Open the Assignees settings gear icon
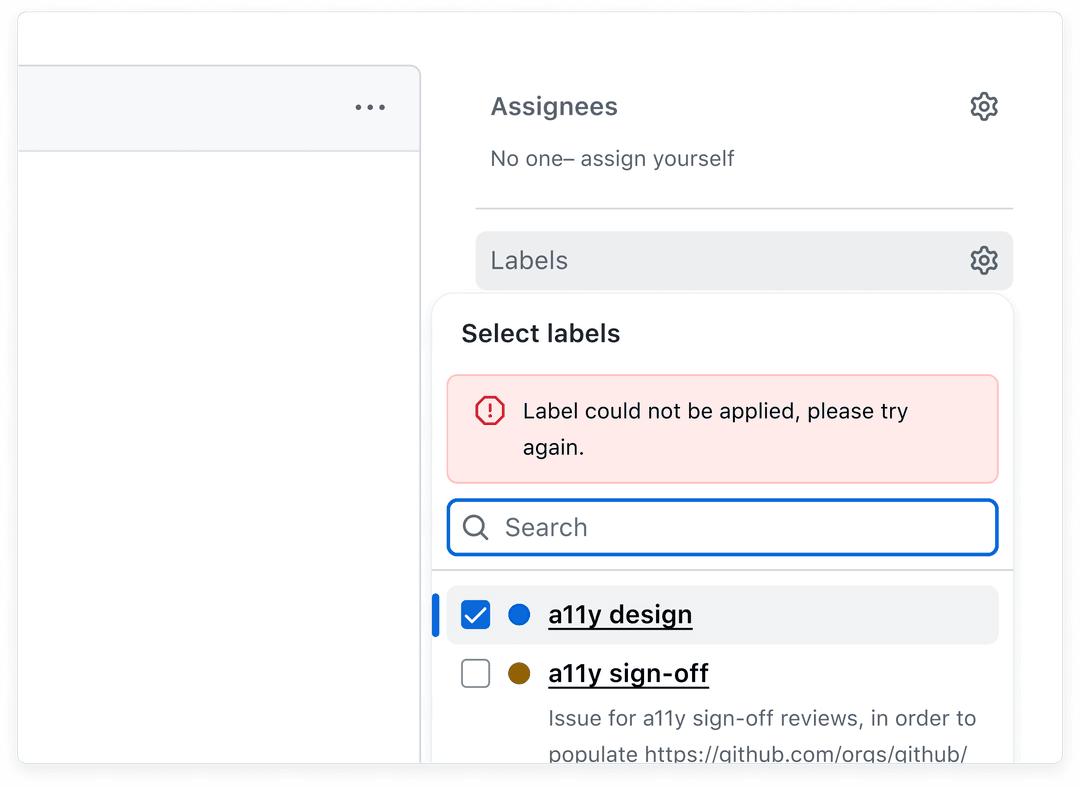1080x787 pixels. click(x=984, y=106)
